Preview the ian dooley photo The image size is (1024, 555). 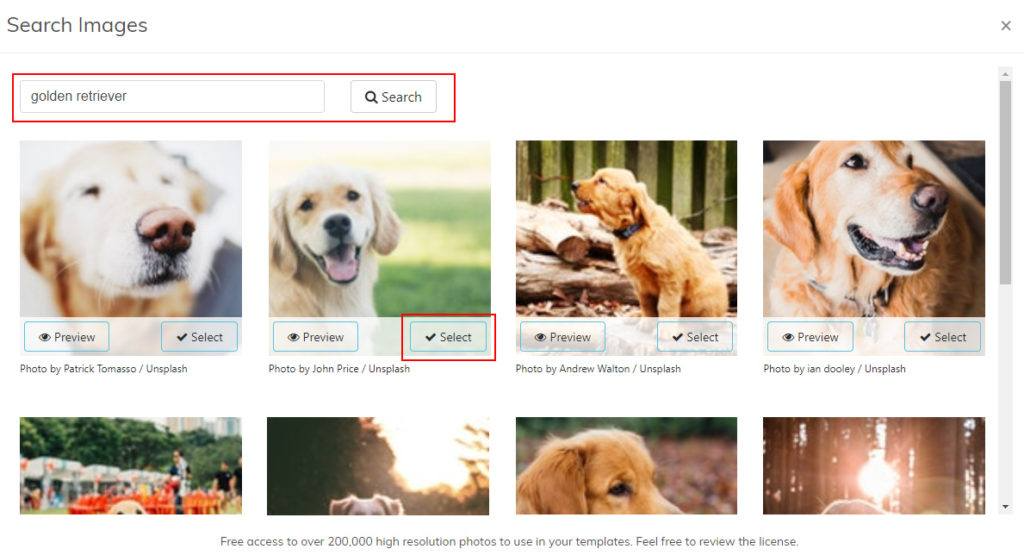tap(810, 337)
